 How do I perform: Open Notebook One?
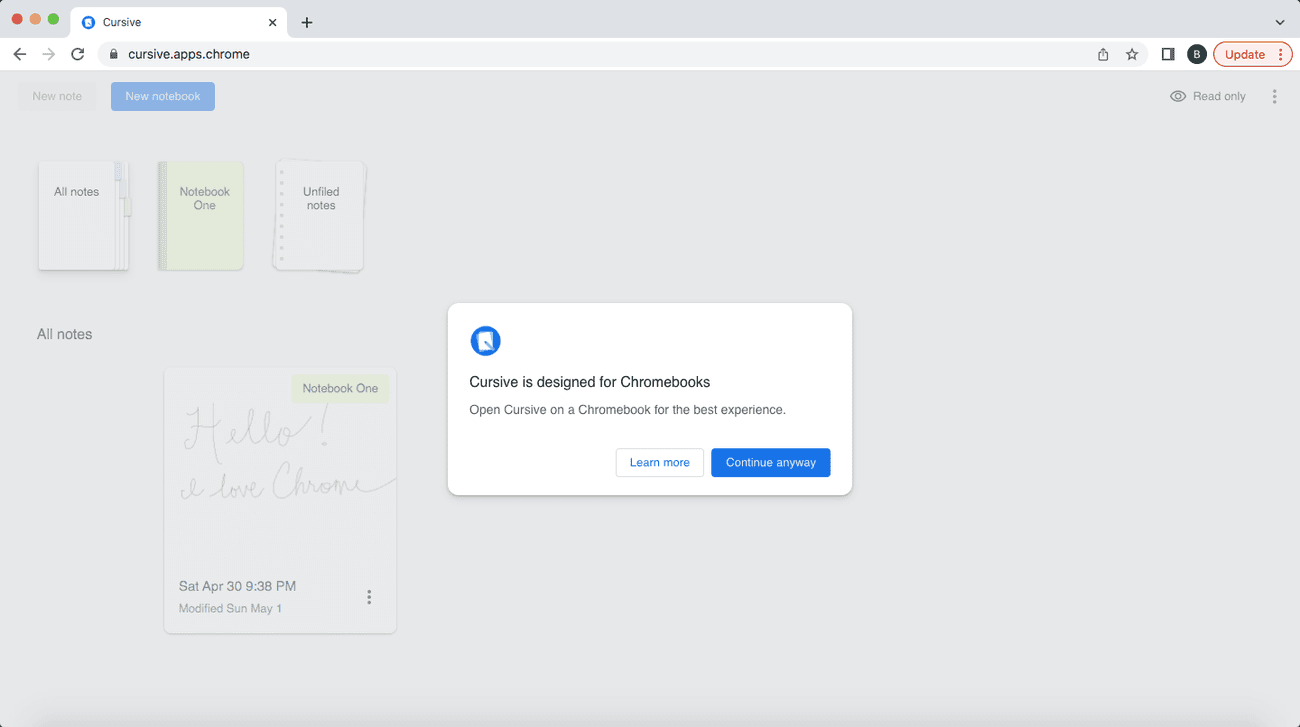tap(200, 214)
